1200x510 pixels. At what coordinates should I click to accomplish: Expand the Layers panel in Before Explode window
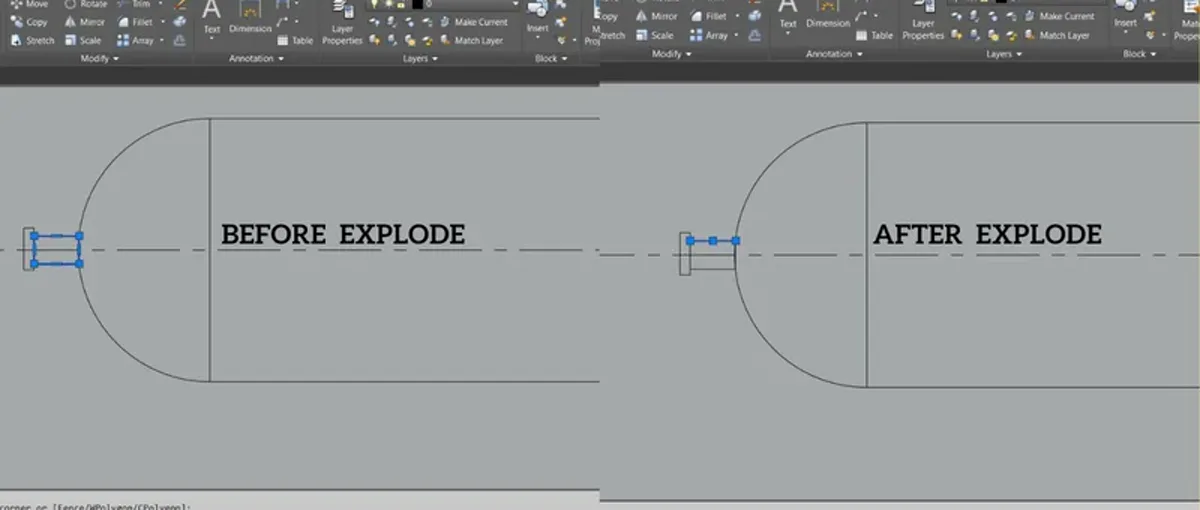point(421,59)
